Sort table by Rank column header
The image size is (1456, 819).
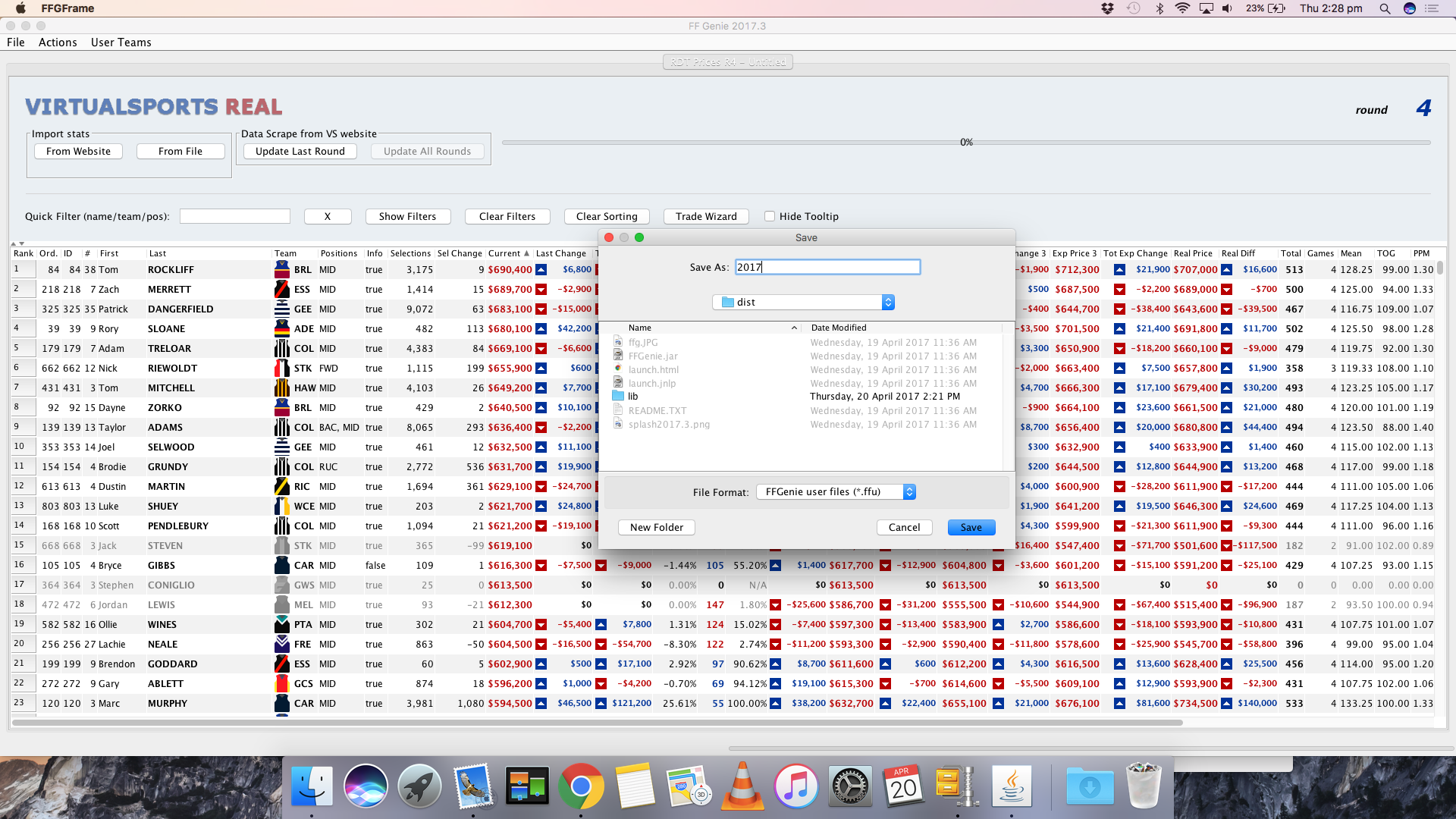(24, 253)
